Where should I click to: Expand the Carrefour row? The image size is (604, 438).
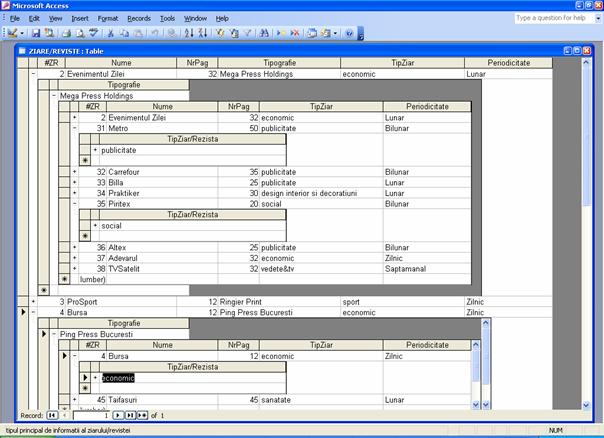coord(75,172)
